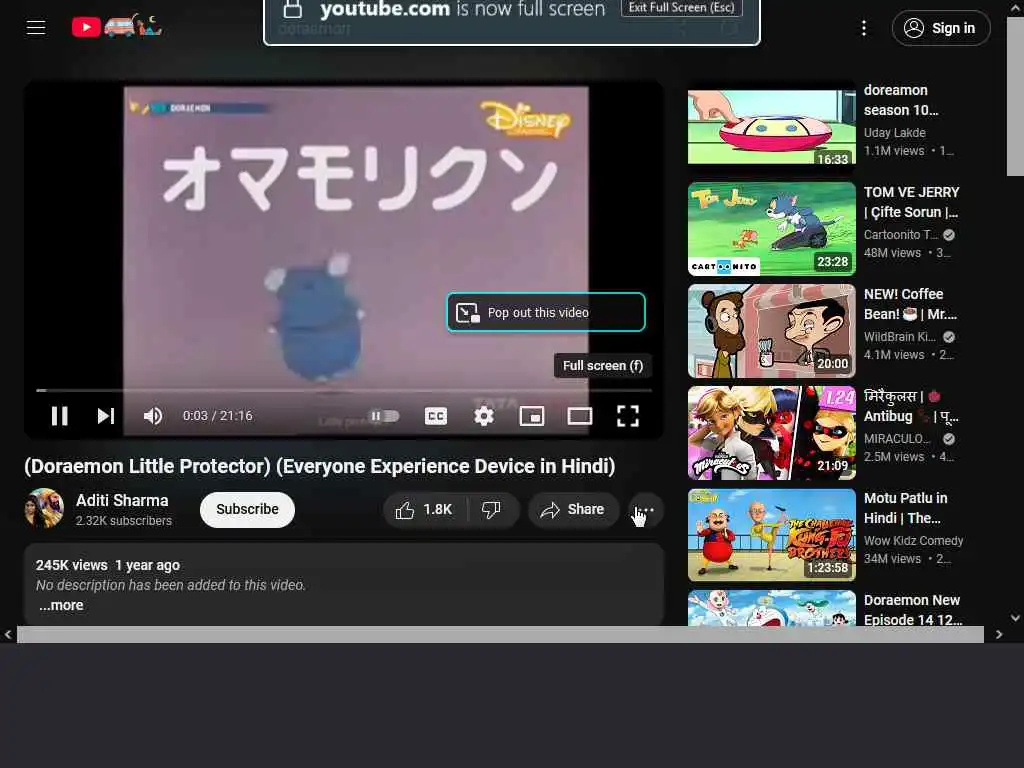This screenshot has width=1024, height=768.
Task: Click WildBrain channel name
Action: (899, 336)
